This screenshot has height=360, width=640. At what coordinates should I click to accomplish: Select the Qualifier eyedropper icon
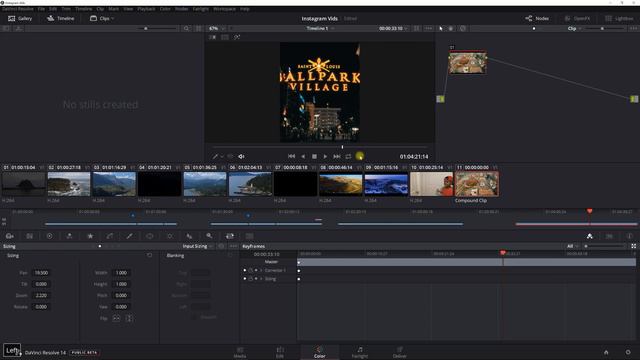129,236
